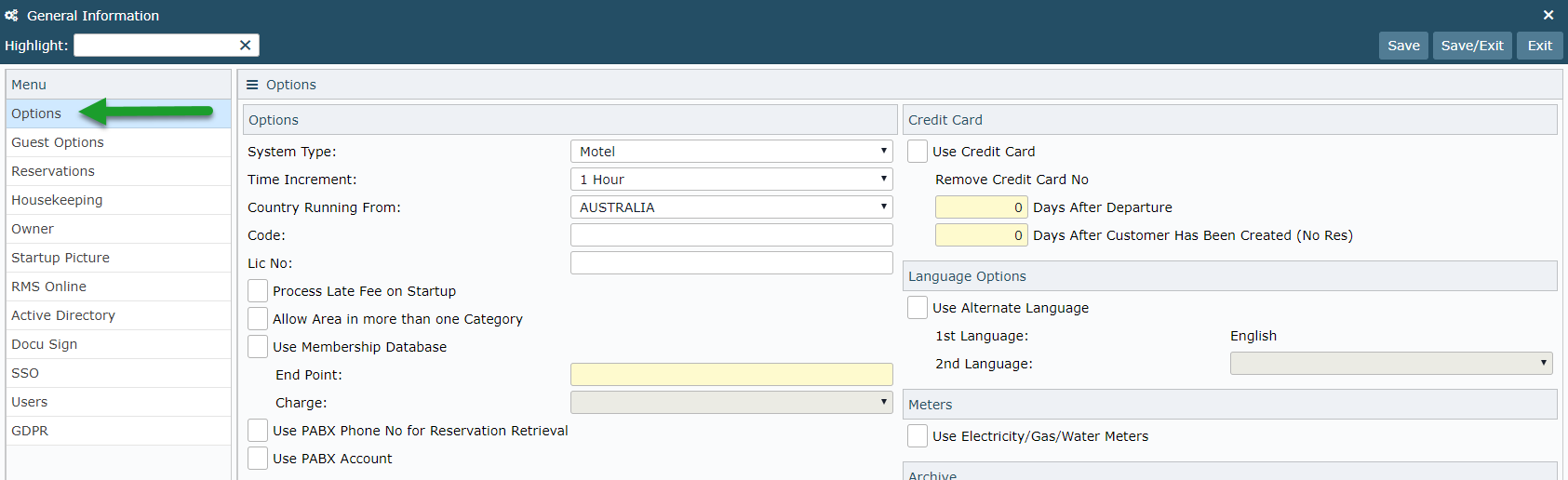Go to RMS Online menu section

click(48, 287)
